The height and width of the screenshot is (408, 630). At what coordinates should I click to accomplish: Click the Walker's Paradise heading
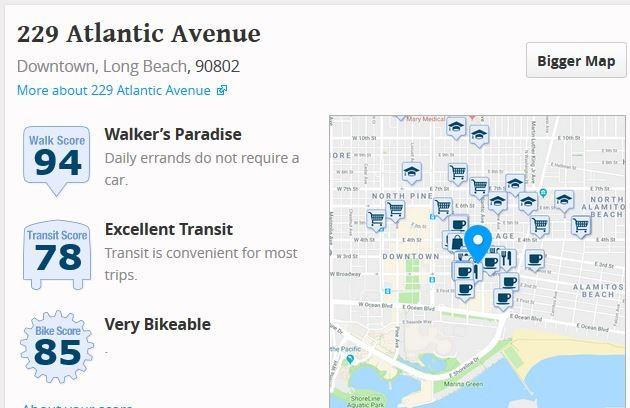click(173, 134)
